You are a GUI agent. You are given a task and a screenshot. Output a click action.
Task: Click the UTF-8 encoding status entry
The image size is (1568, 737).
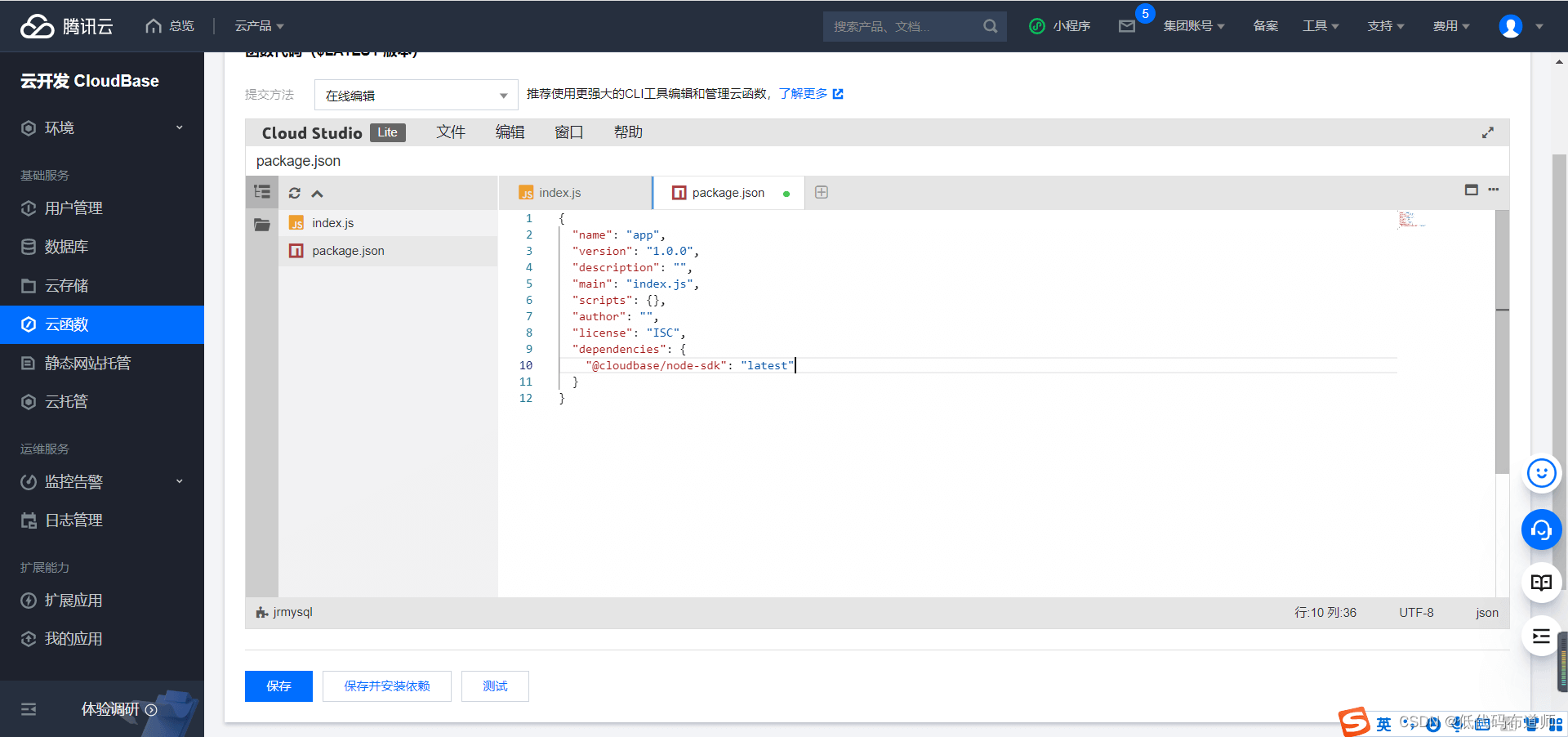(x=1416, y=613)
